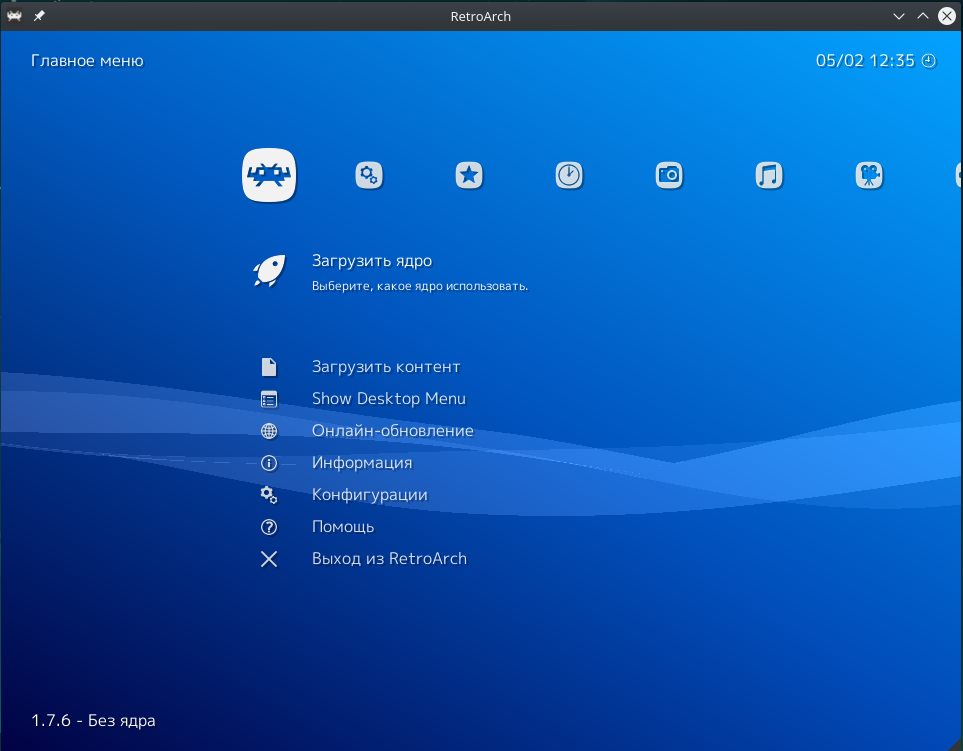Viewport: 963px width, 751px height.
Task: Open the Music note tab
Action: 769,175
